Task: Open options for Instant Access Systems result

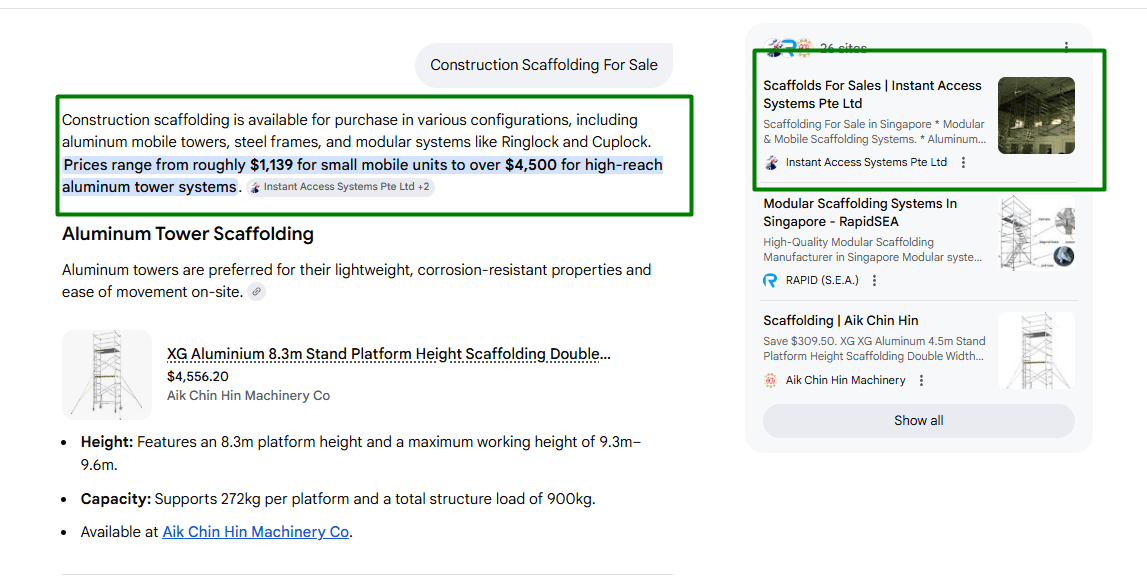Action: 963,162
